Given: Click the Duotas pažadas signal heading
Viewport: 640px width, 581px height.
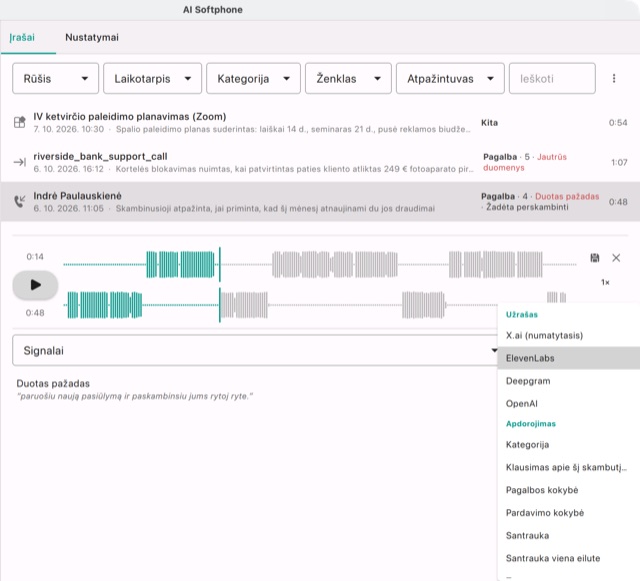Looking at the screenshot, I should (x=53, y=383).
